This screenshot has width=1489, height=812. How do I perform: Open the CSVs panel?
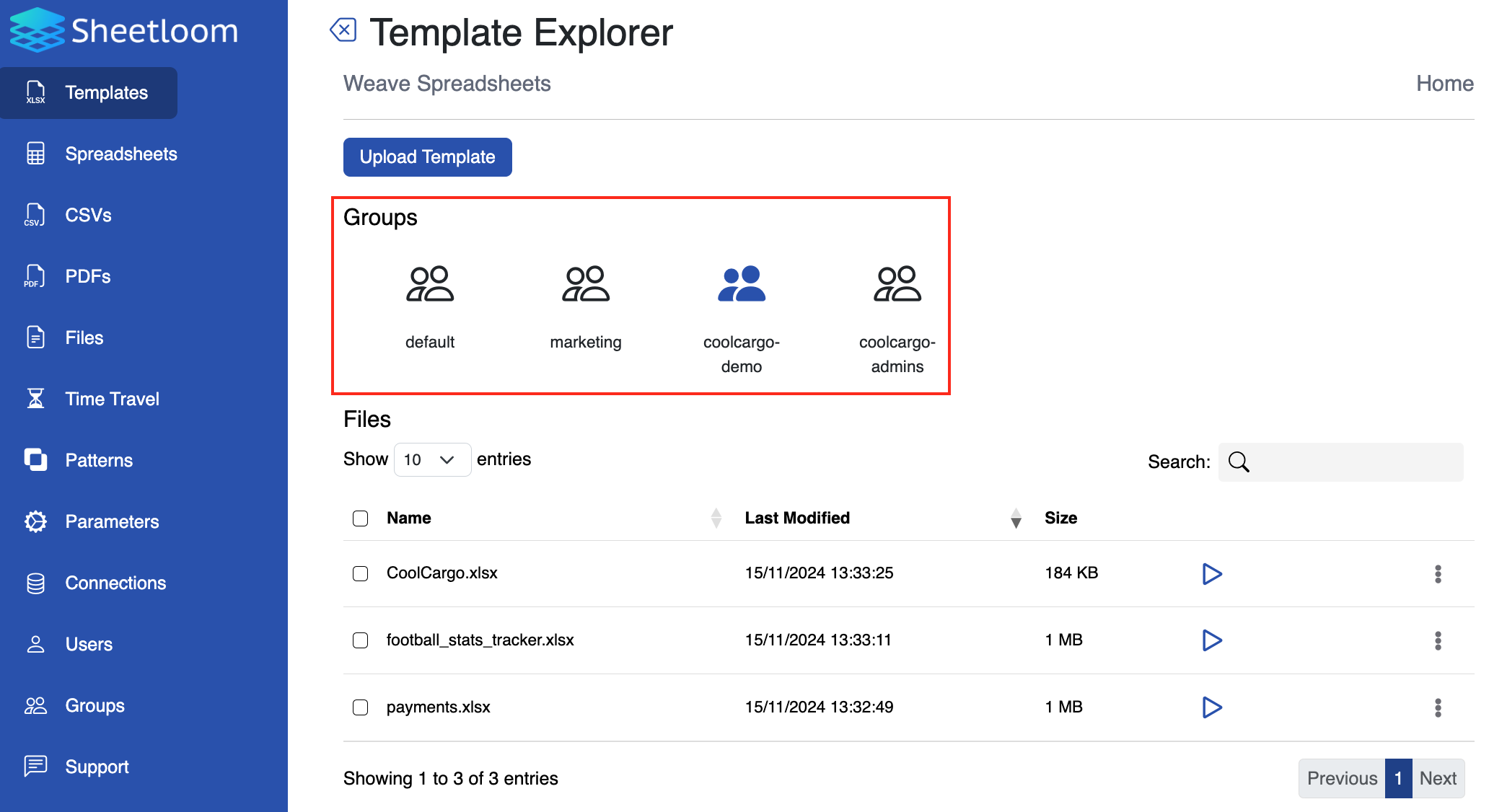(88, 214)
